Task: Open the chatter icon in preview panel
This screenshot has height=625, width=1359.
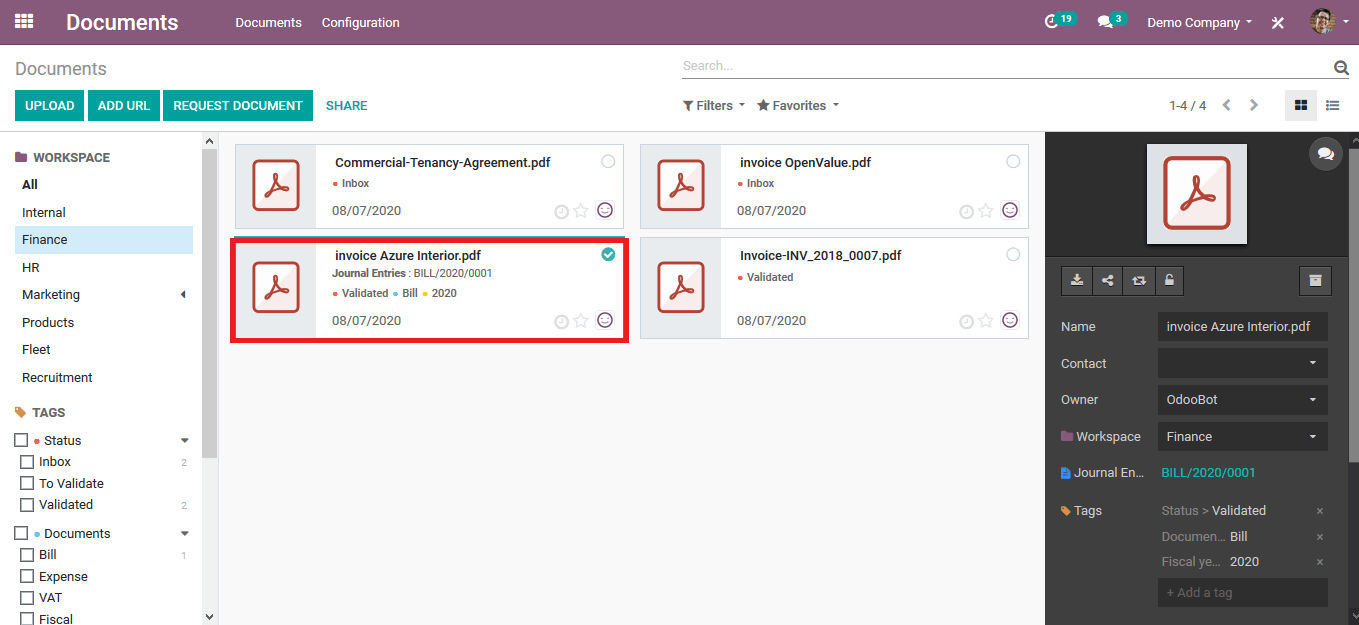Action: coord(1325,153)
